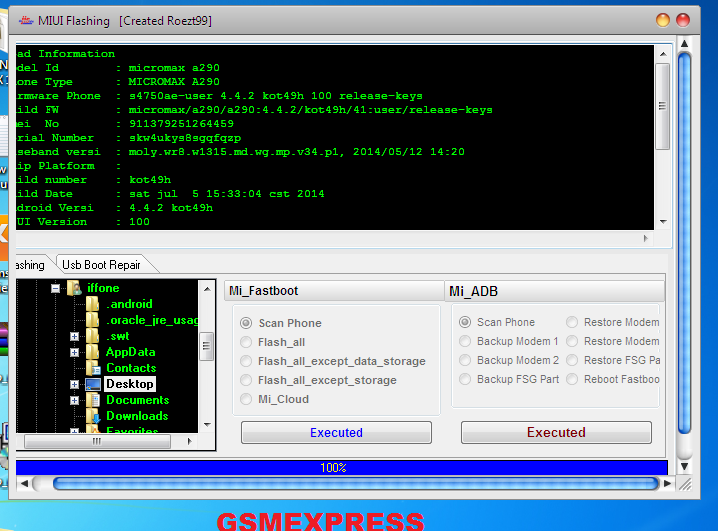Select Backup FSG Part option
Image resolution: width=718 pixels, height=531 pixels.
pyautogui.click(x=465, y=379)
